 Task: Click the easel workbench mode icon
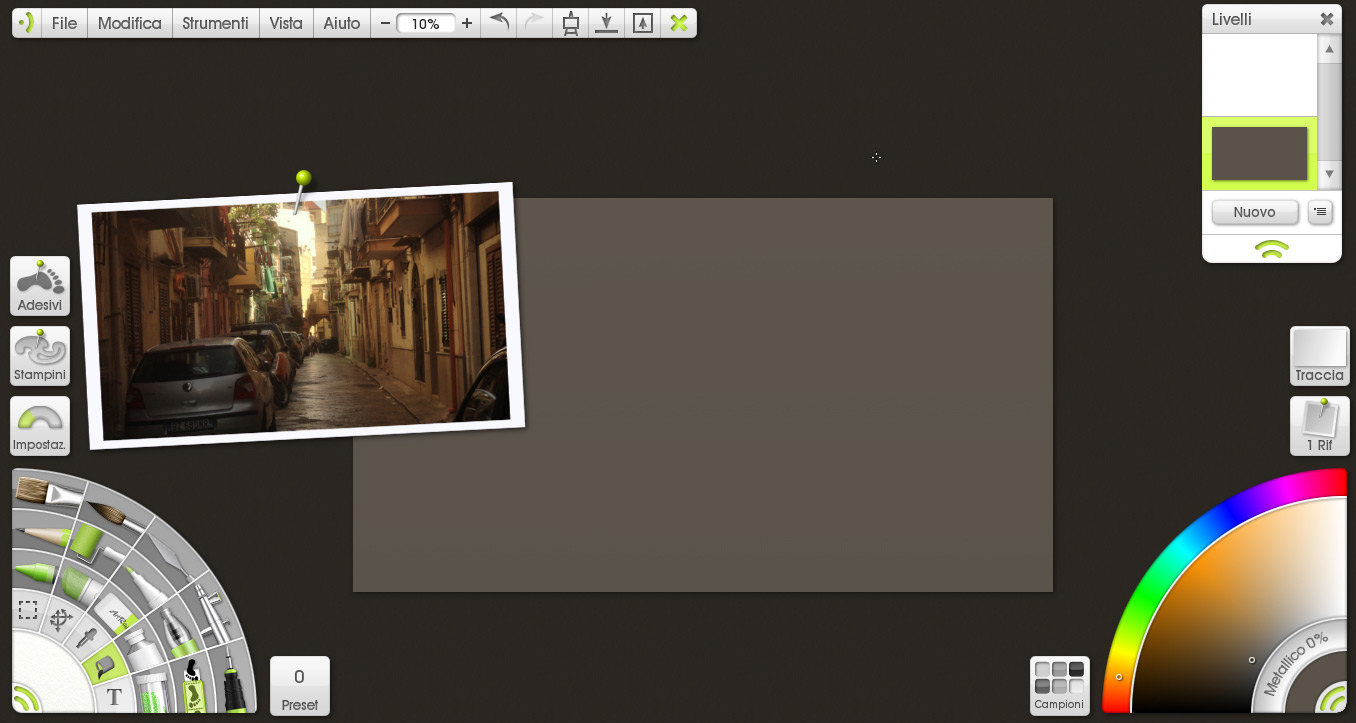570,23
